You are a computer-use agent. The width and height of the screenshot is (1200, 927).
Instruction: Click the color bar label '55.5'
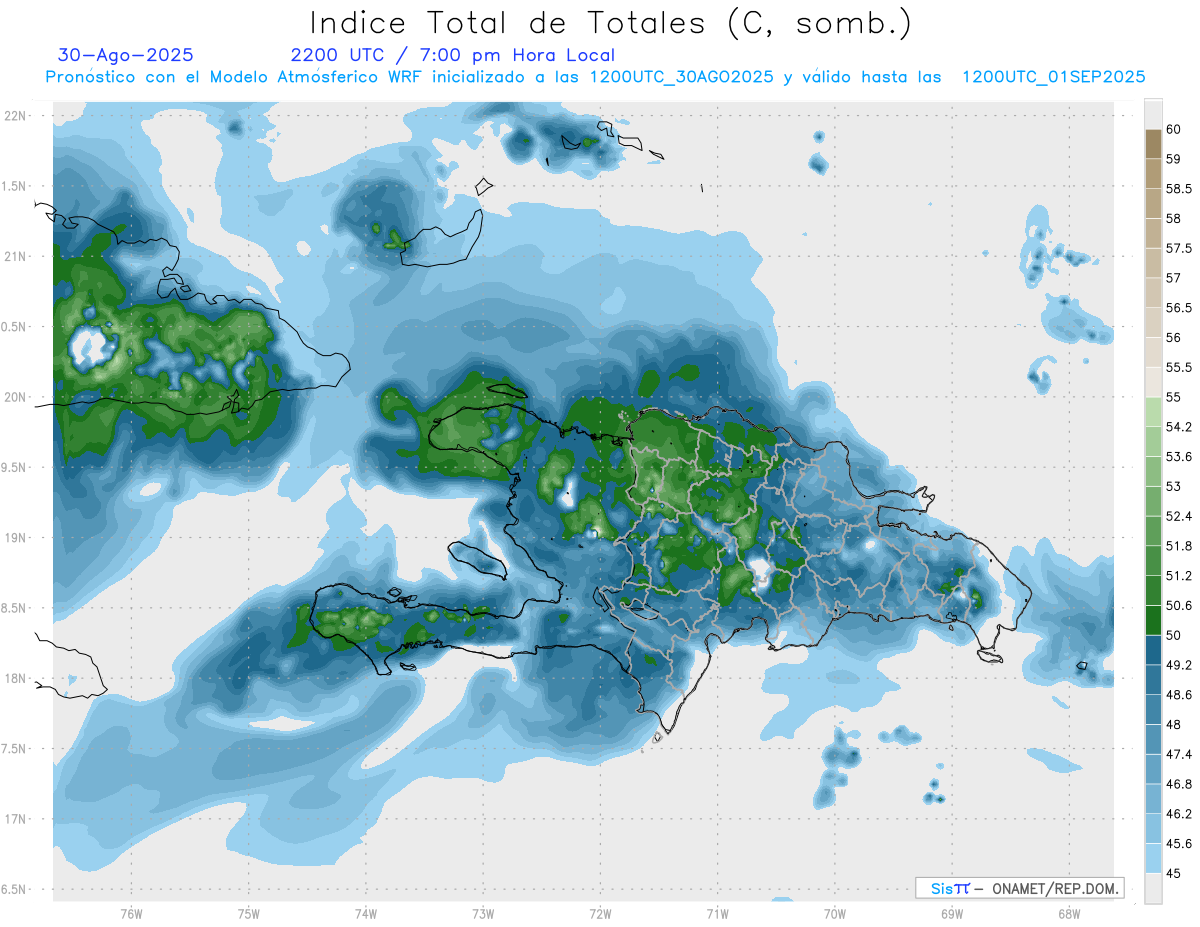tap(1177, 367)
